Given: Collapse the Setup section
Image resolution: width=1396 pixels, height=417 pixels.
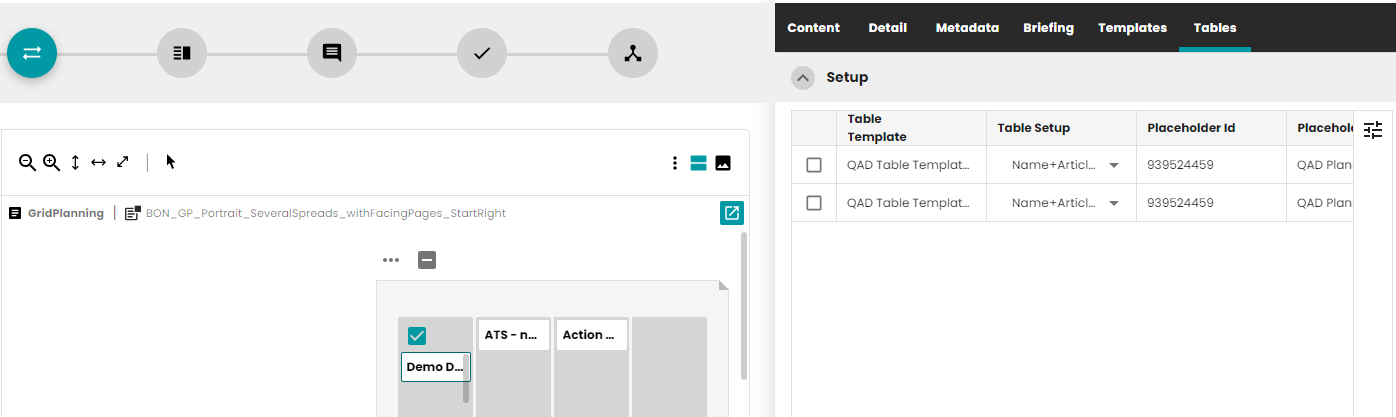Looking at the screenshot, I should (803, 78).
